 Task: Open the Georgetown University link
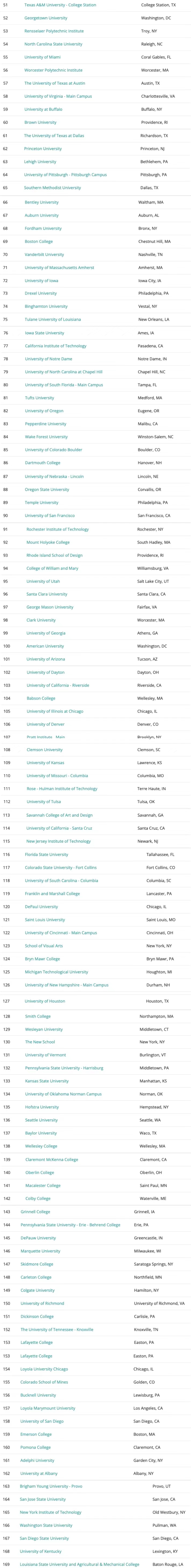46,18
